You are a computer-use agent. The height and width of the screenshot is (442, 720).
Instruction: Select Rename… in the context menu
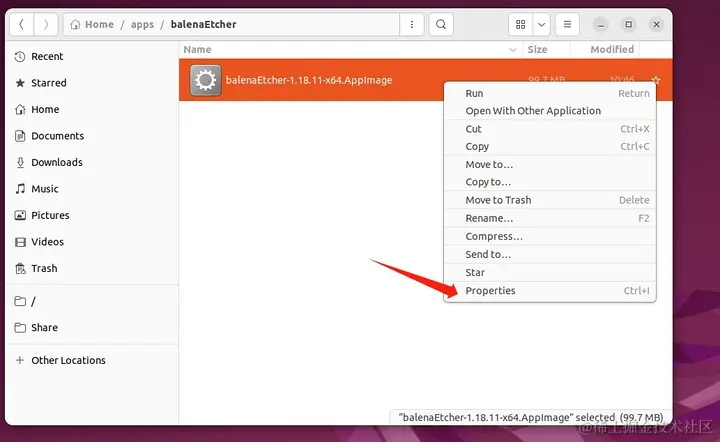point(550,218)
